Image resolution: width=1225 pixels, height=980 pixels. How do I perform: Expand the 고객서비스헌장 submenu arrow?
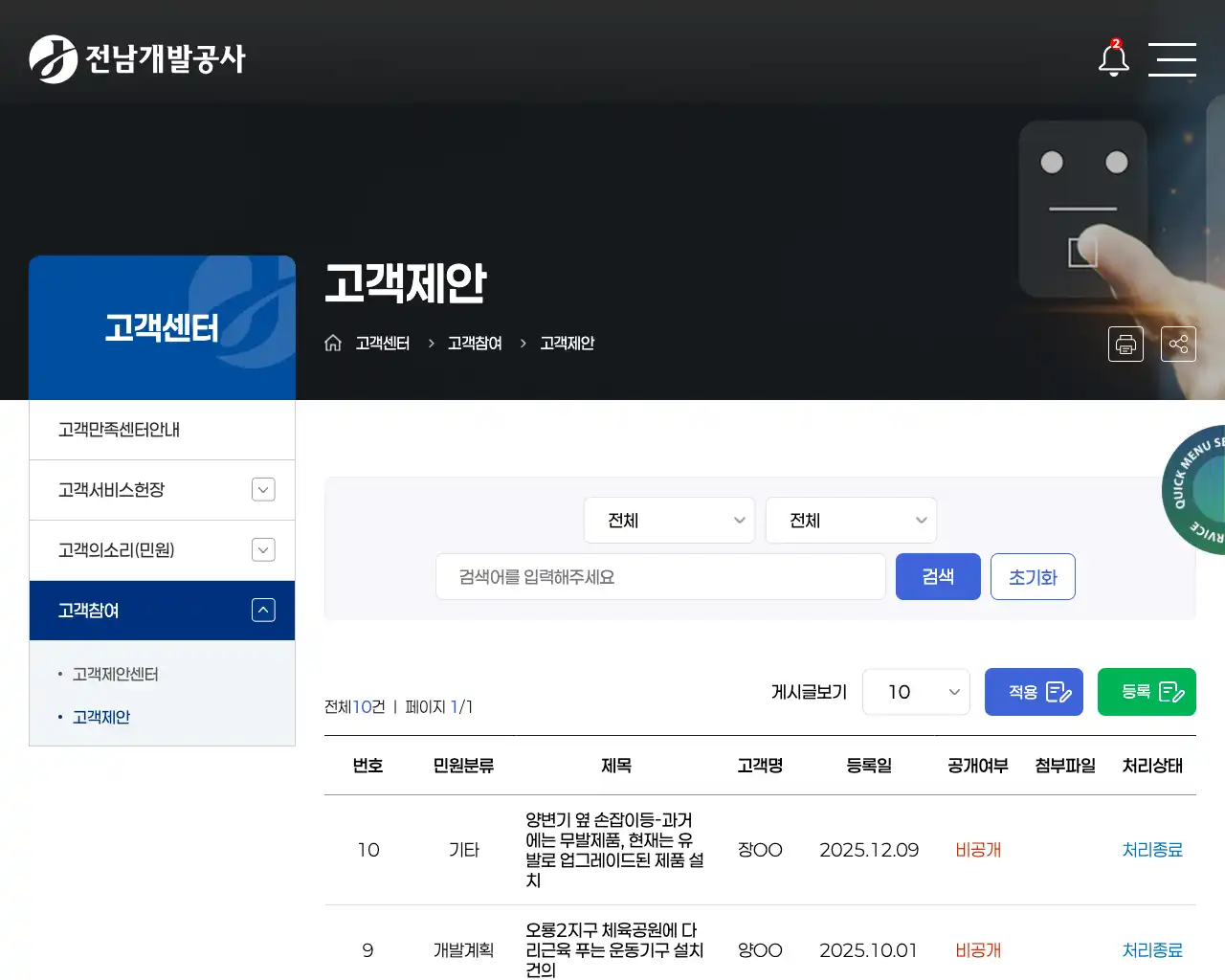pos(263,489)
